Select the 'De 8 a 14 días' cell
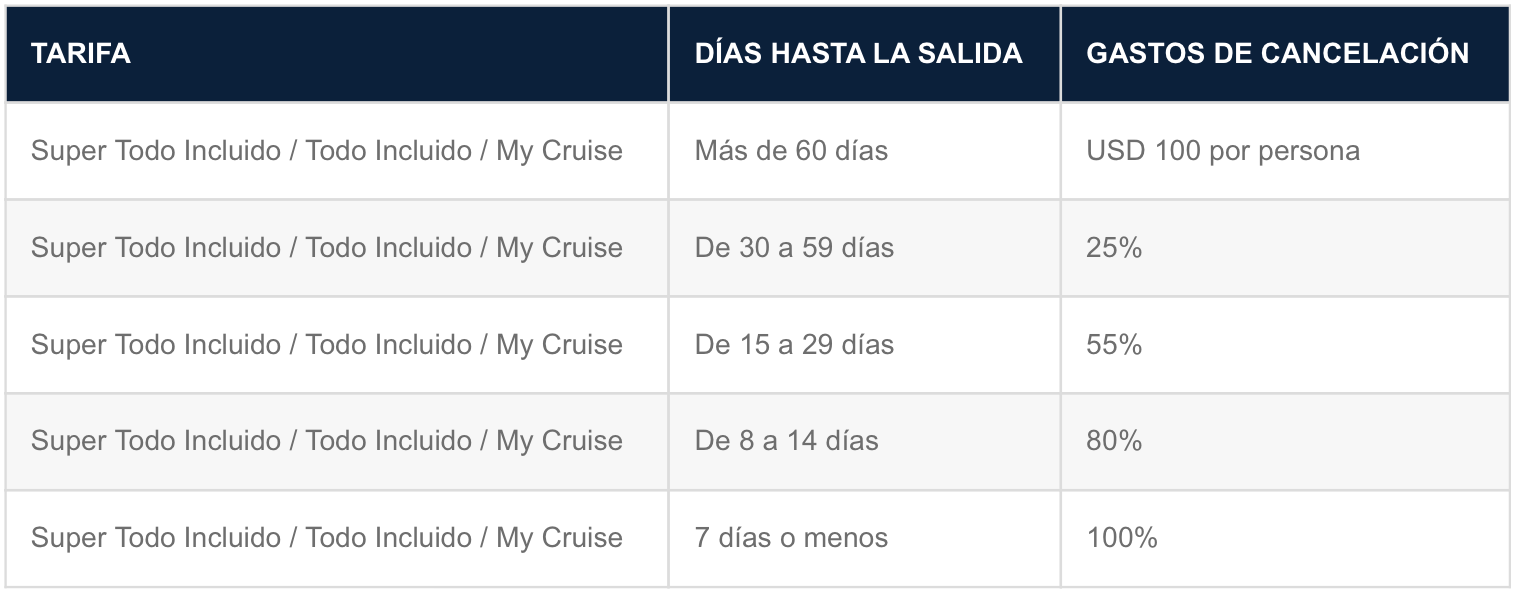 point(864,441)
